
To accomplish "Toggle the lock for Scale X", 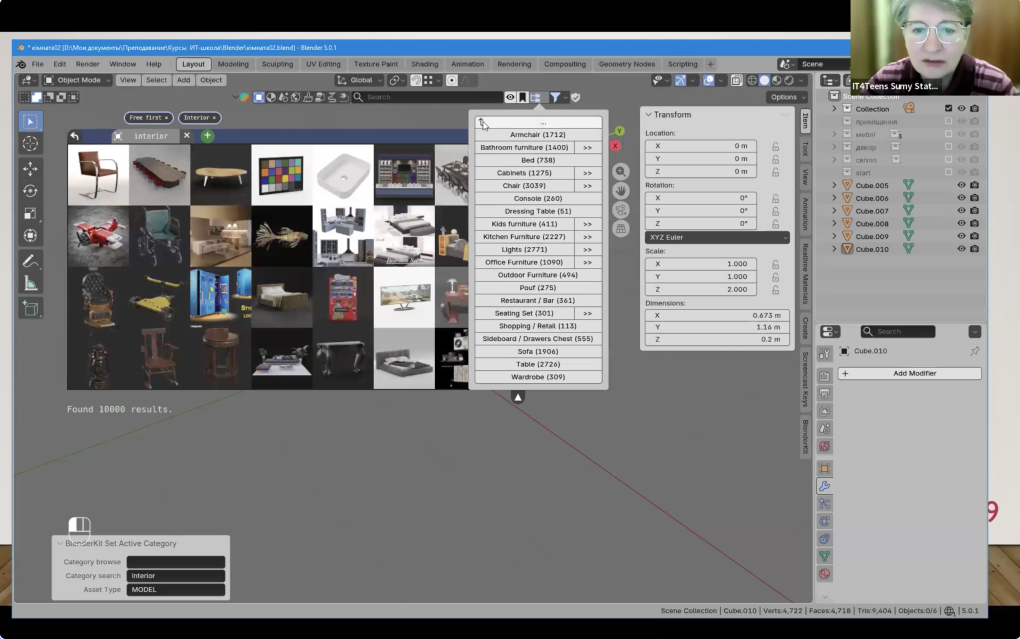I will (774, 264).
